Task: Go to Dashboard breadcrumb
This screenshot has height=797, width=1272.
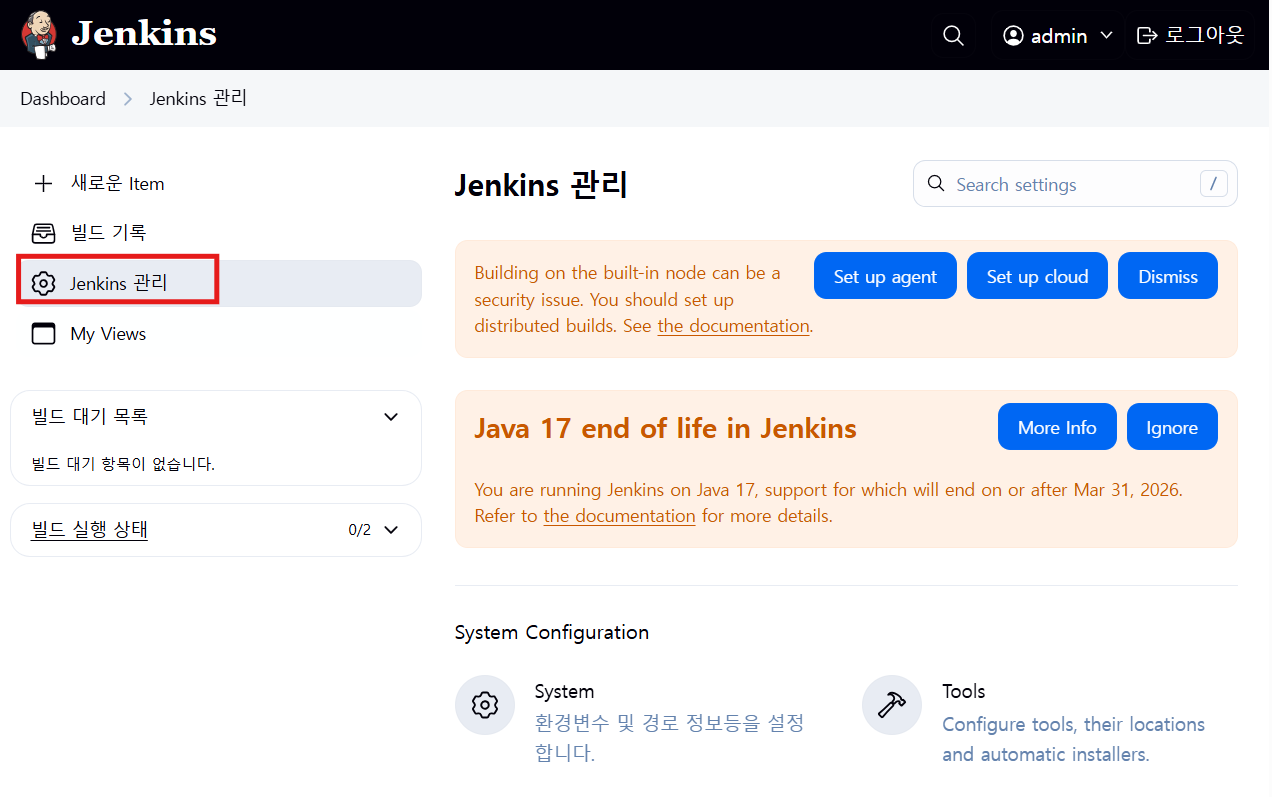Action: 63,99
